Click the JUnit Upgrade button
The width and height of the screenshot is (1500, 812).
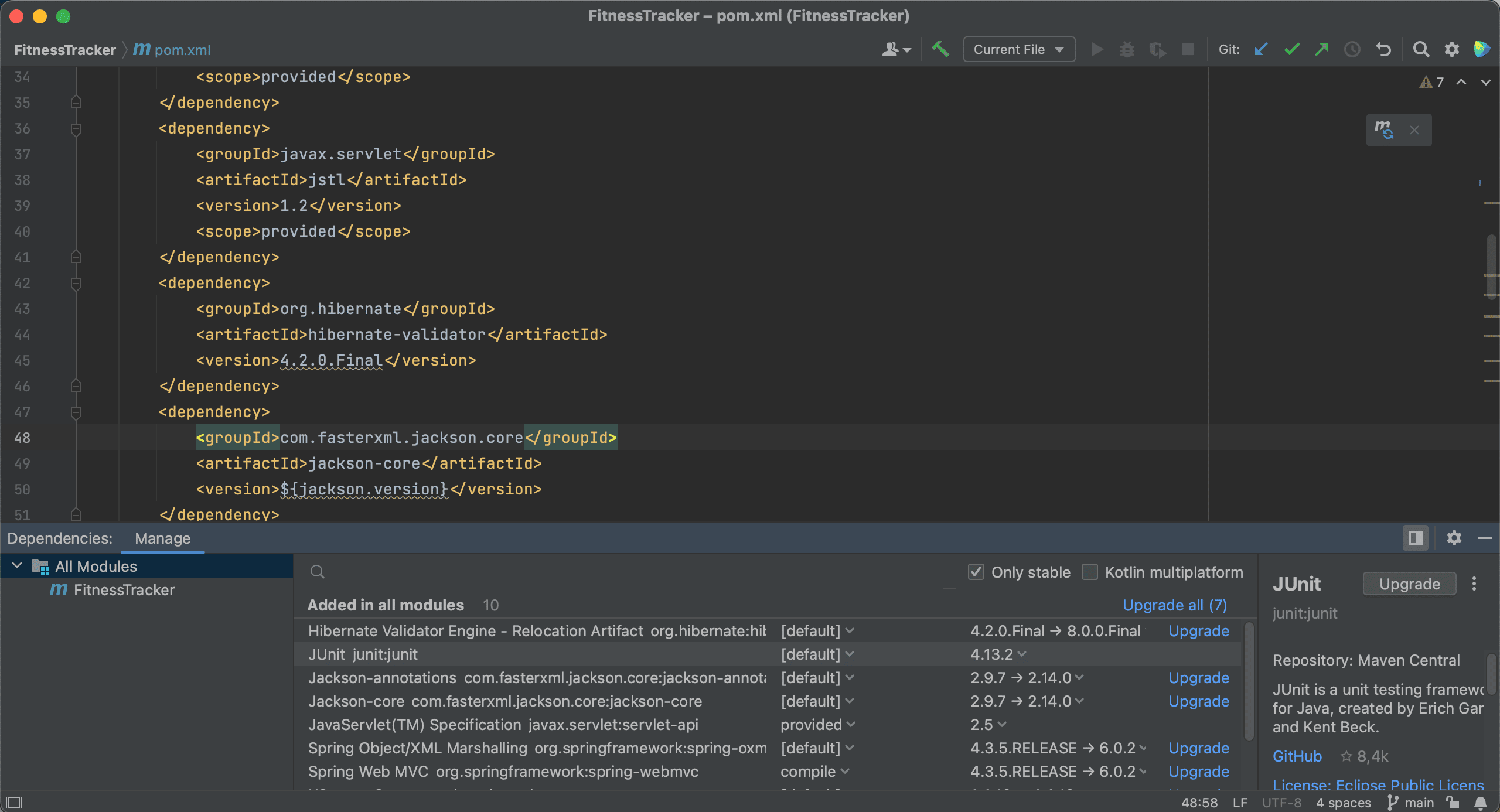[1409, 584]
